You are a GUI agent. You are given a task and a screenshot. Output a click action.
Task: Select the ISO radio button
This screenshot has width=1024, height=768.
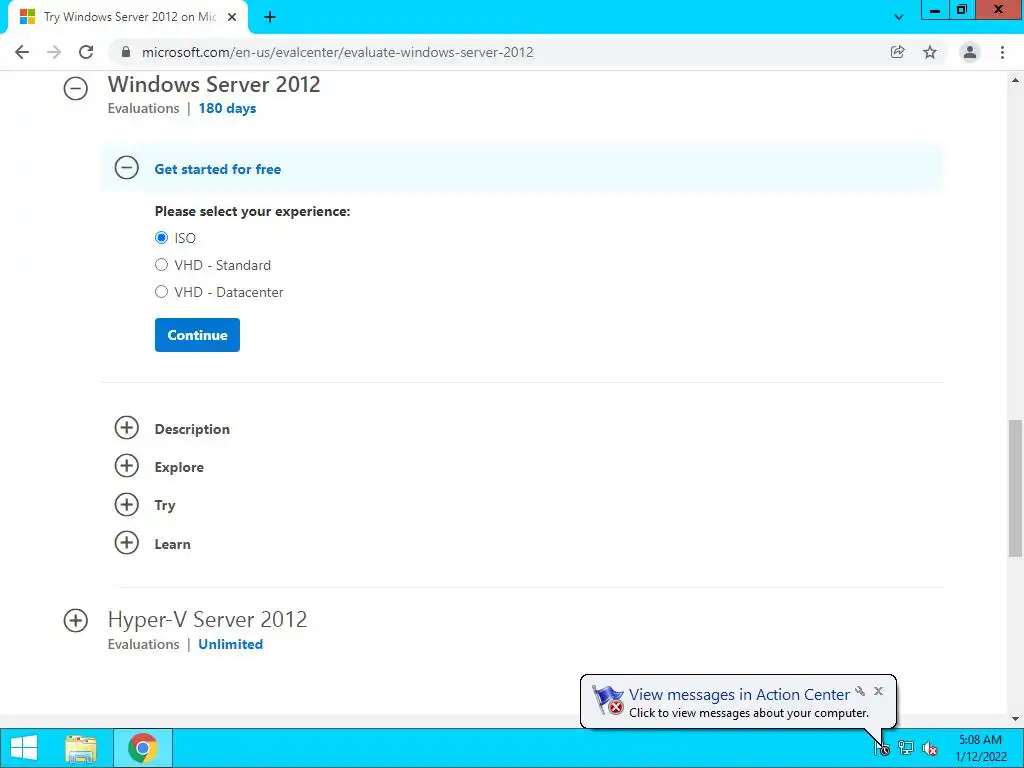[161, 238]
